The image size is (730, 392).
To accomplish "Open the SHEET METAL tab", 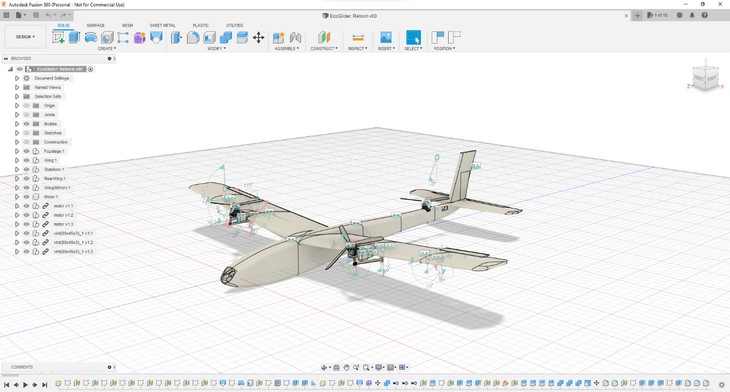I will [162, 25].
